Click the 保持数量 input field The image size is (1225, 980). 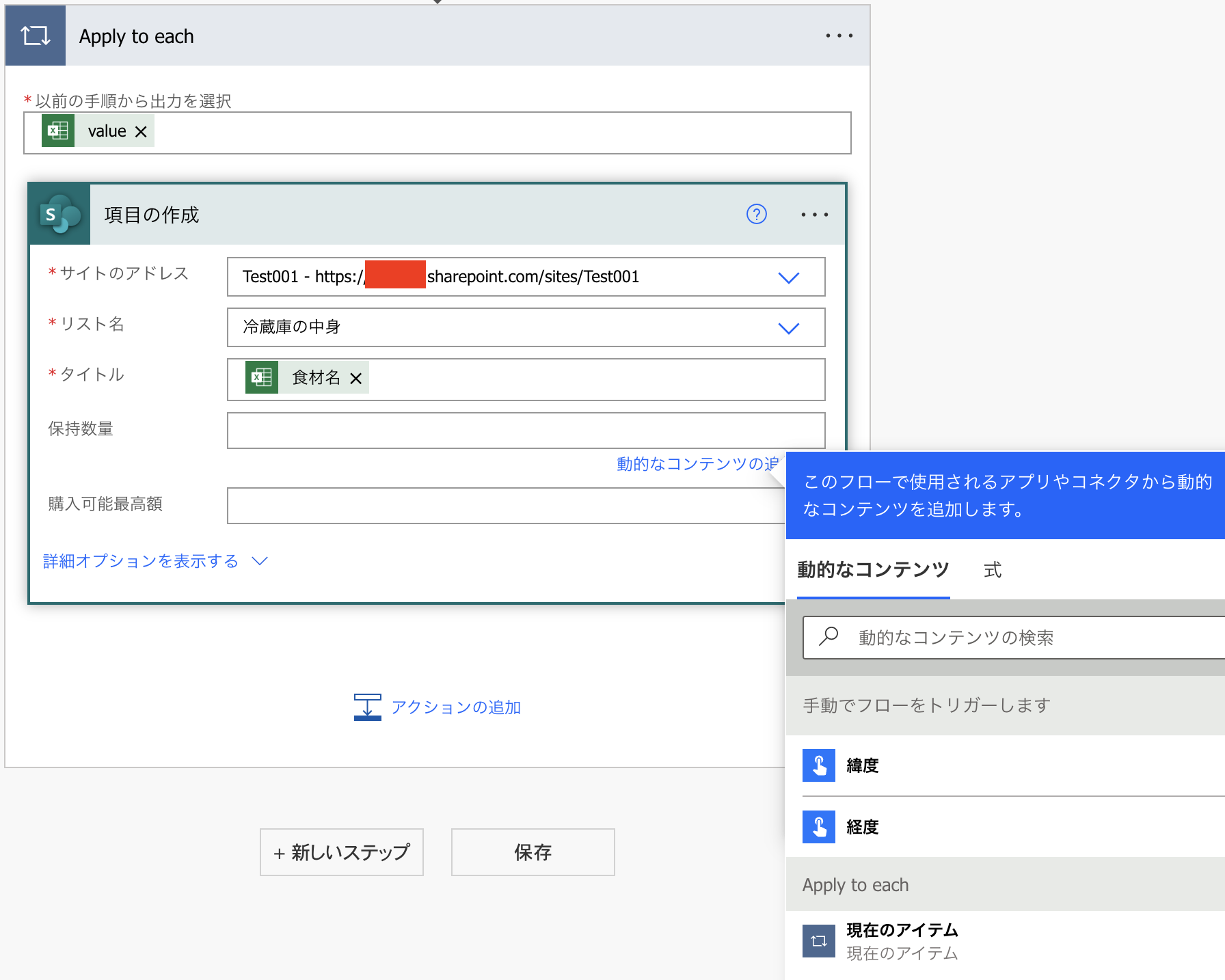tap(526, 431)
